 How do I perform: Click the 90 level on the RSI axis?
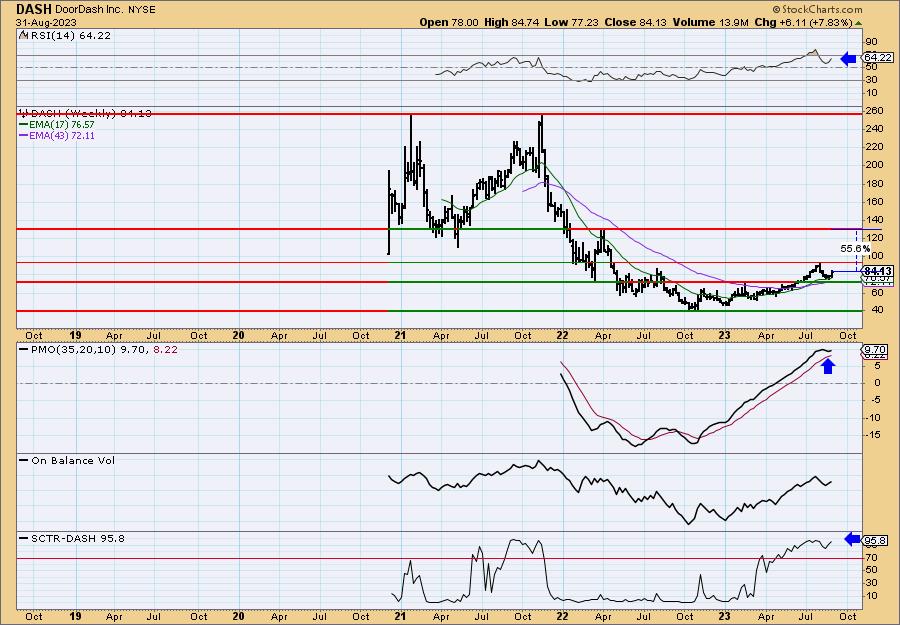click(x=871, y=42)
